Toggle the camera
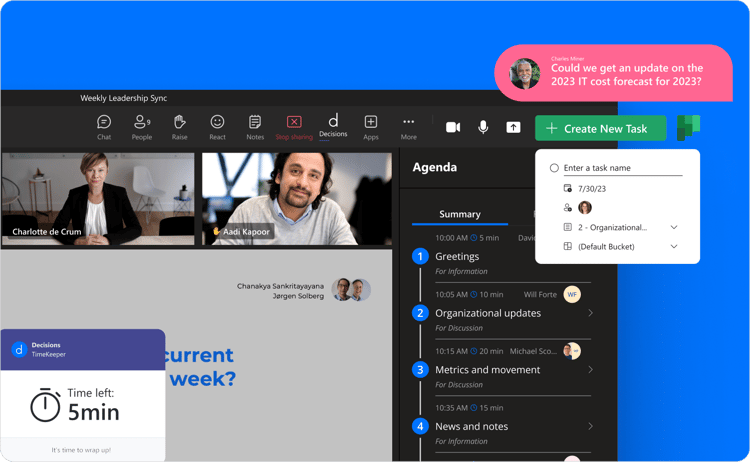 [x=453, y=127]
